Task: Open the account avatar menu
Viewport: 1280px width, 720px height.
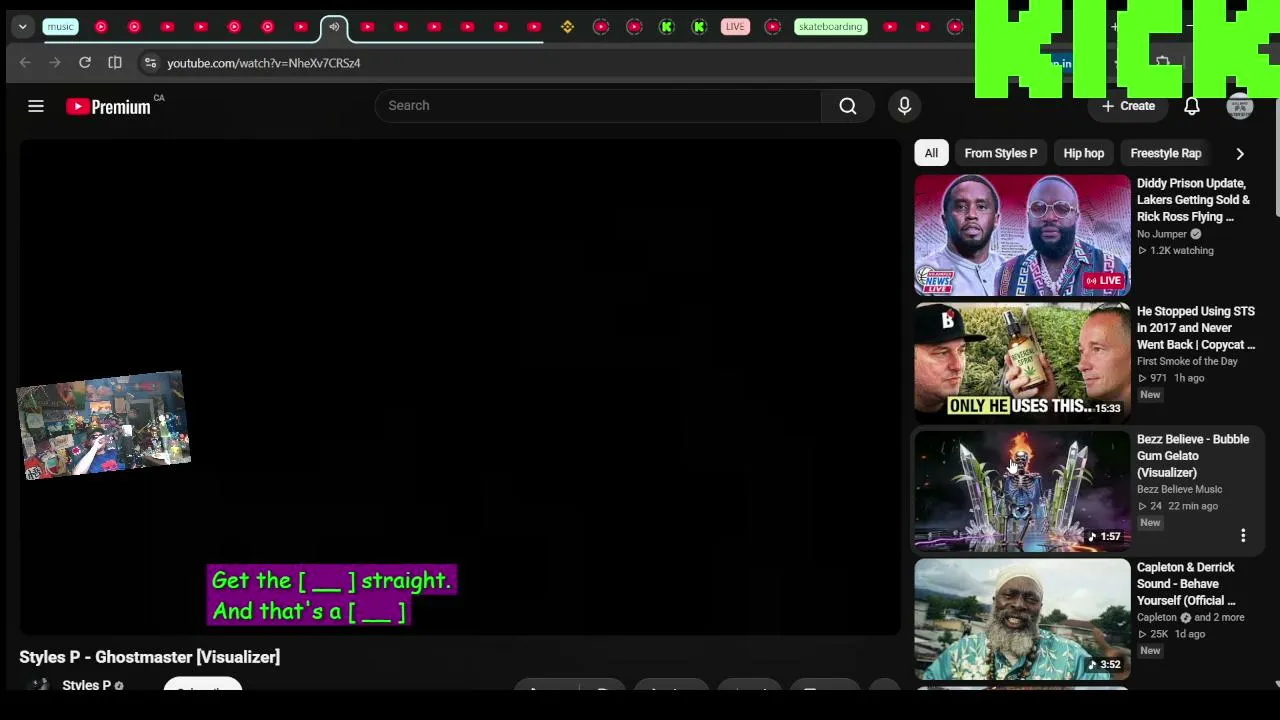Action: pos(1240,106)
